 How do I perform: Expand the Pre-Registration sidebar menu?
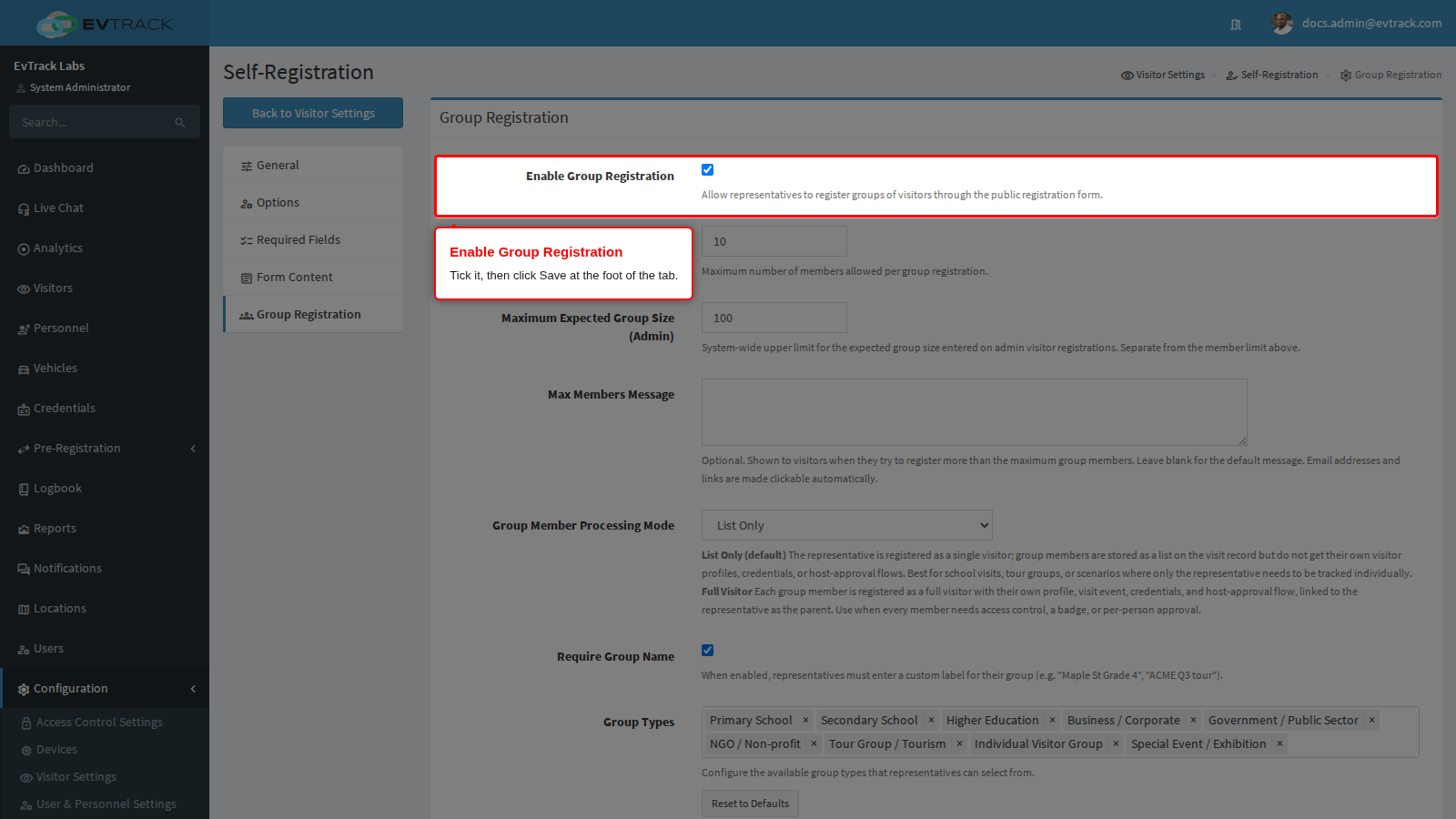[105, 449]
